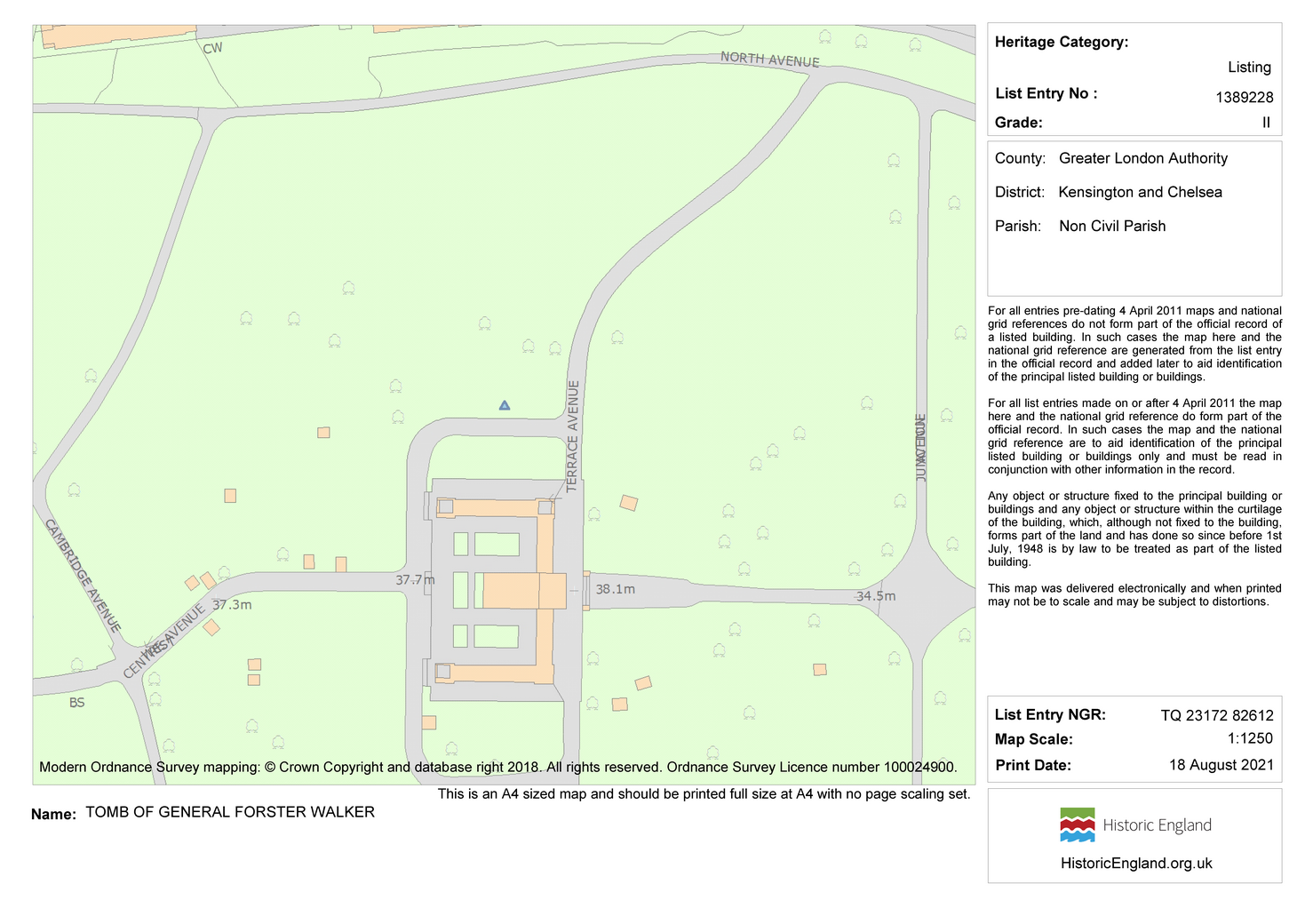Click the TERRACE AVENUE road label
This screenshot has width=1305, height=924.
point(573,435)
